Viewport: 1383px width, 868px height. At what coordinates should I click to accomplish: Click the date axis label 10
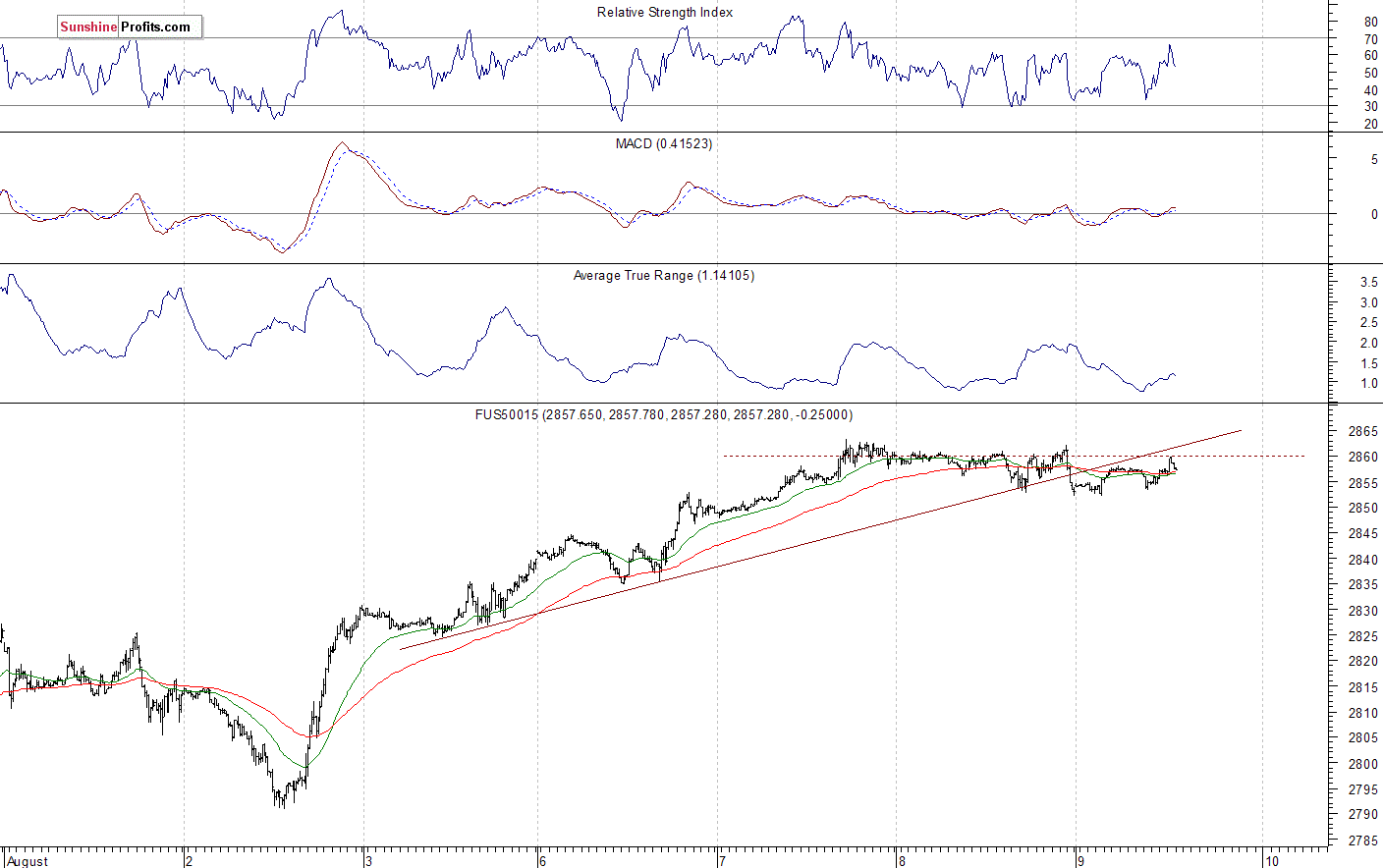[1271, 861]
